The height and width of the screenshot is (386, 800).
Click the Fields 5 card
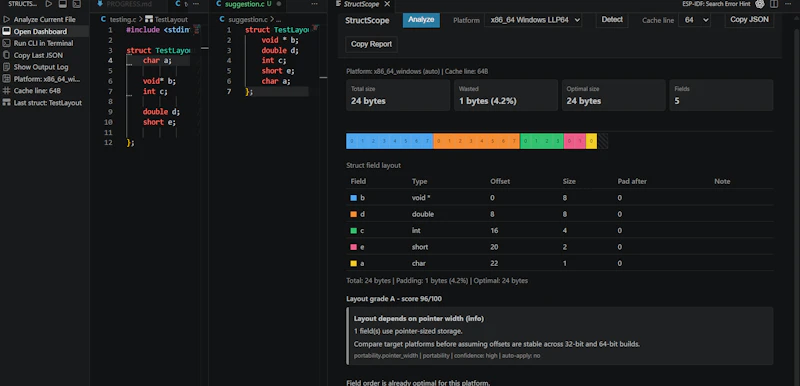click(721, 95)
